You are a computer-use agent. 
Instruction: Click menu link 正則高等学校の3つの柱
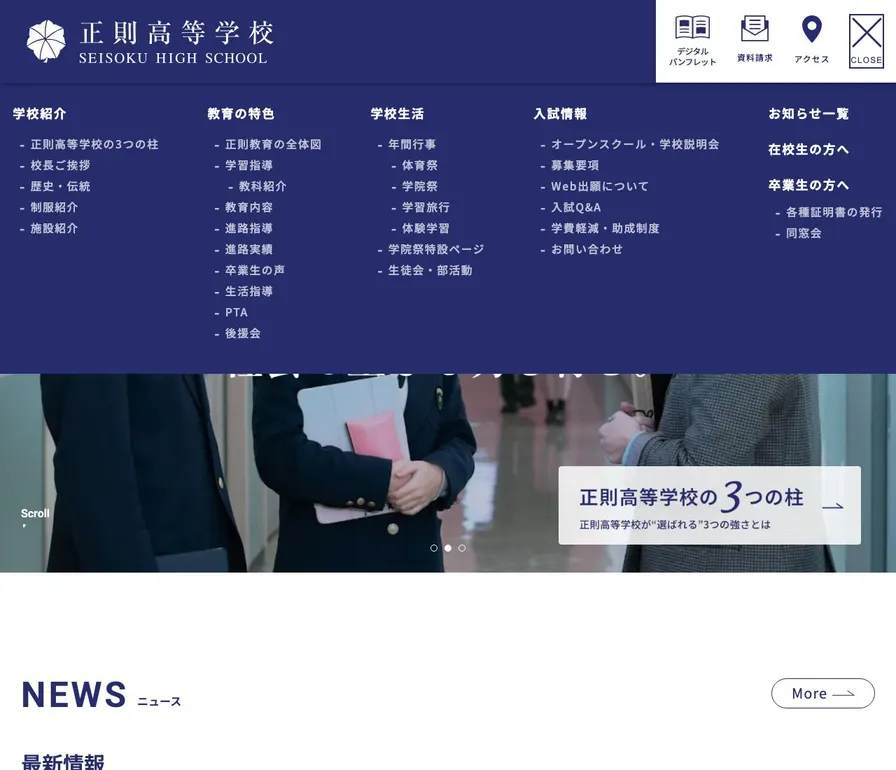(x=94, y=145)
